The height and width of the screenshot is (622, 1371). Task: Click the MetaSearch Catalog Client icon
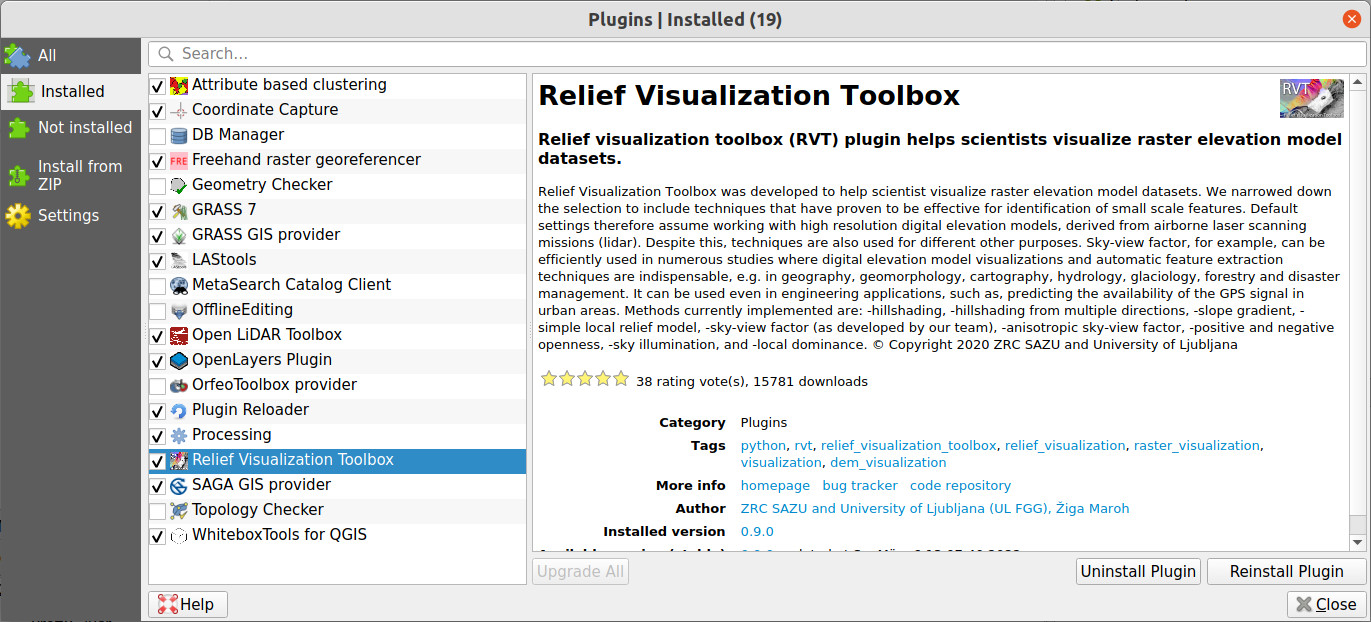(179, 285)
